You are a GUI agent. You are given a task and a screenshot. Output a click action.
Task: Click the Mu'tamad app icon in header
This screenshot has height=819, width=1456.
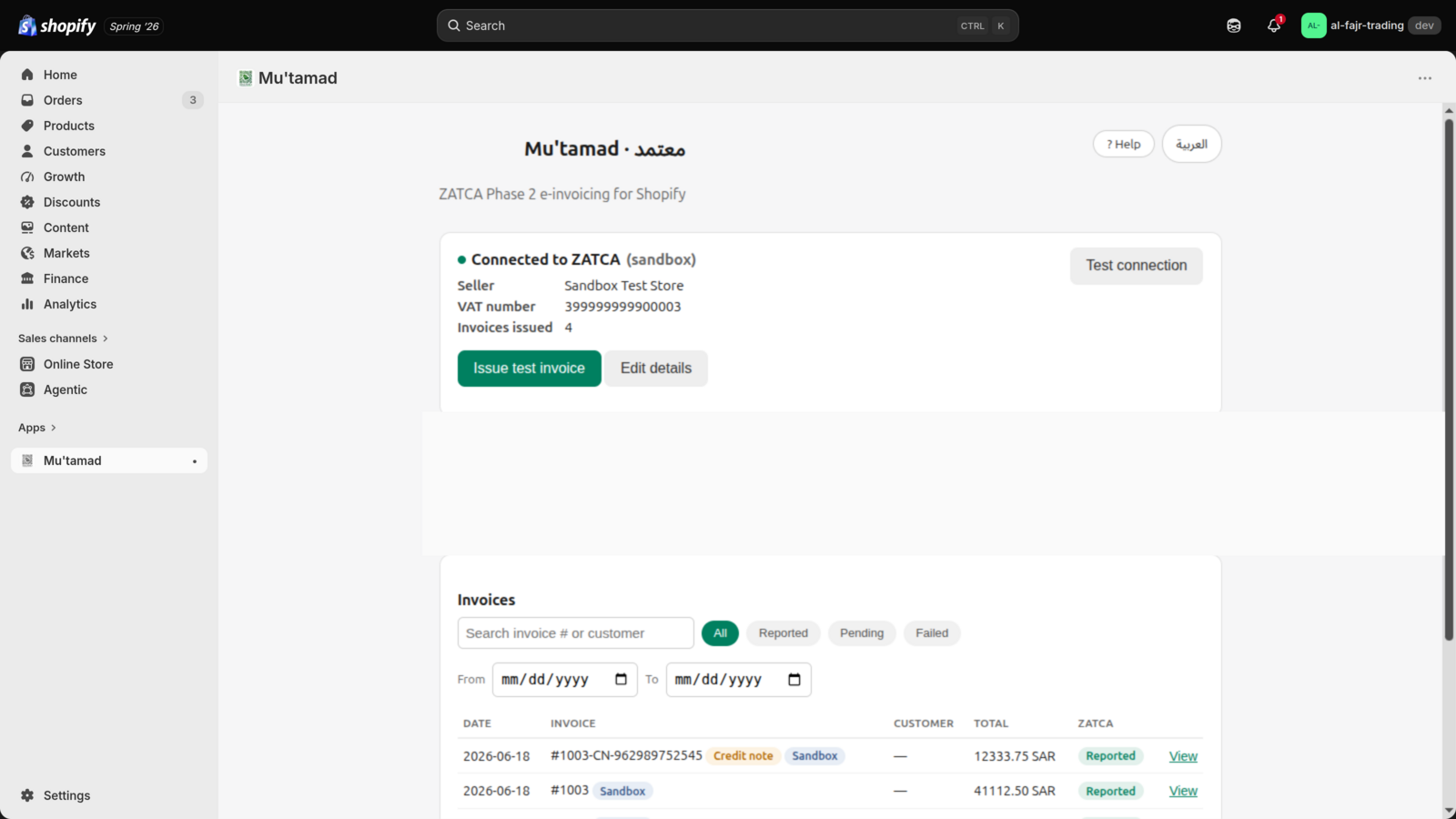point(246,78)
